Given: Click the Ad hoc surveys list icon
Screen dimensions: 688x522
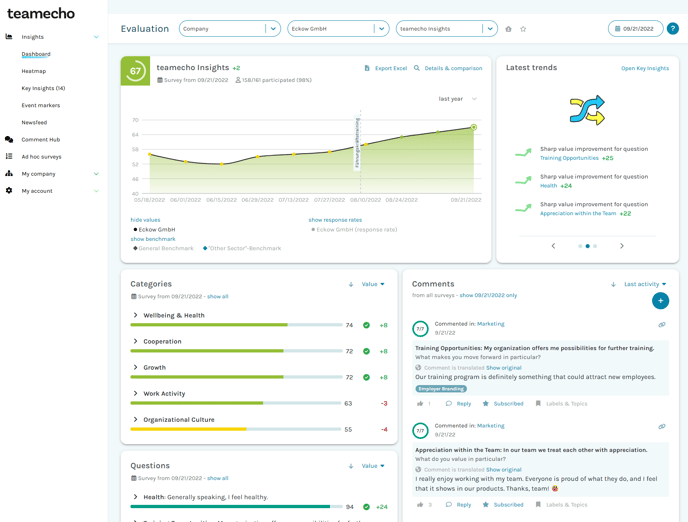Looking at the screenshot, I should point(9,156).
